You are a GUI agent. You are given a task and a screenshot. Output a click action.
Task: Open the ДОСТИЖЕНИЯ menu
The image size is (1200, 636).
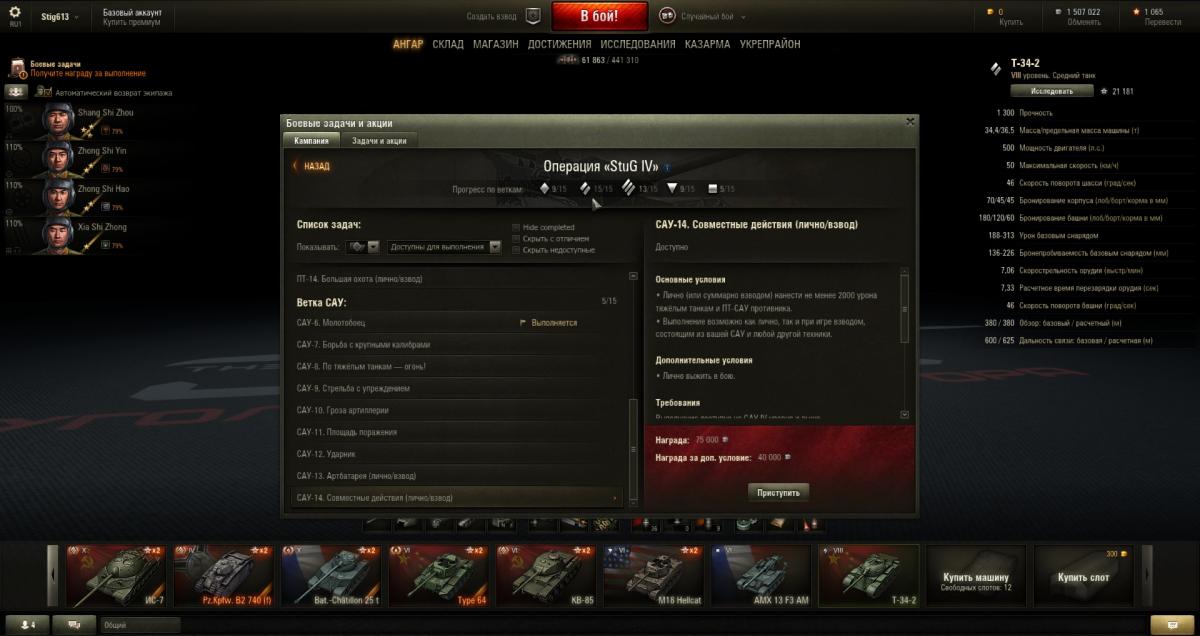pyautogui.click(x=560, y=44)
